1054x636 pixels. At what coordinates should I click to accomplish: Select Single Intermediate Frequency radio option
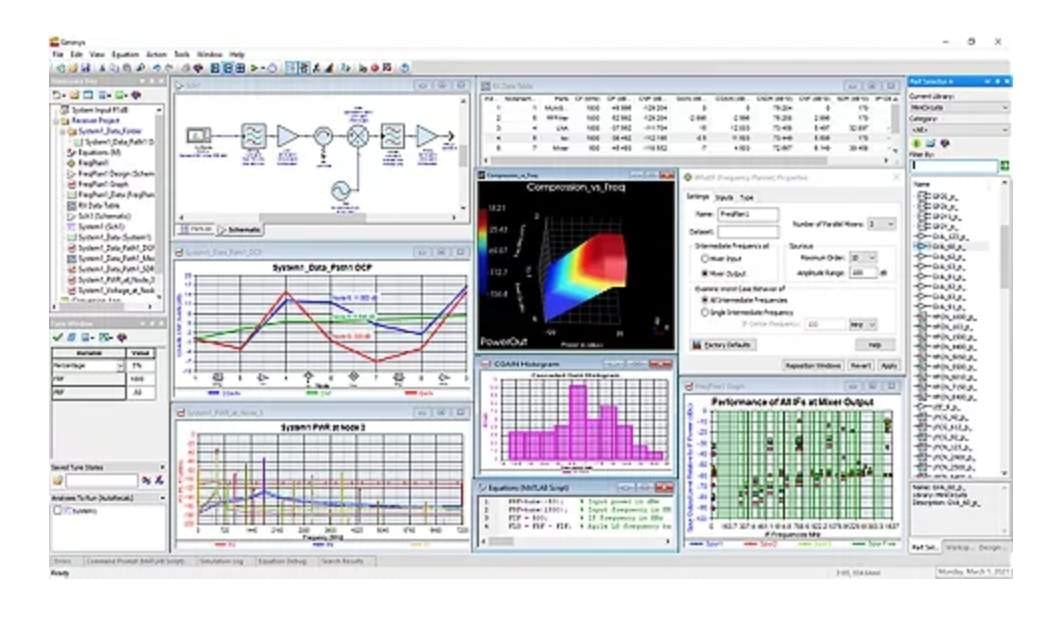tap(705, 313)
